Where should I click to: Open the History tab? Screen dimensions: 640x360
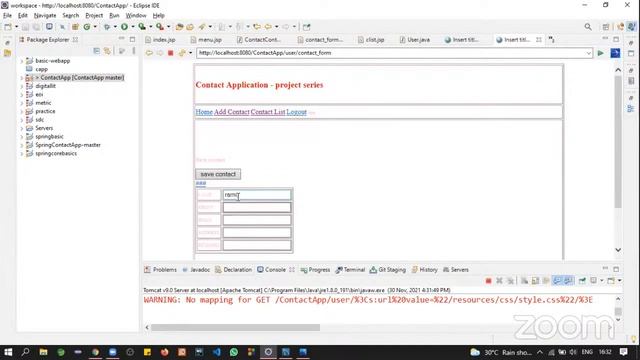pyautogui.click(x=424, y=269)
